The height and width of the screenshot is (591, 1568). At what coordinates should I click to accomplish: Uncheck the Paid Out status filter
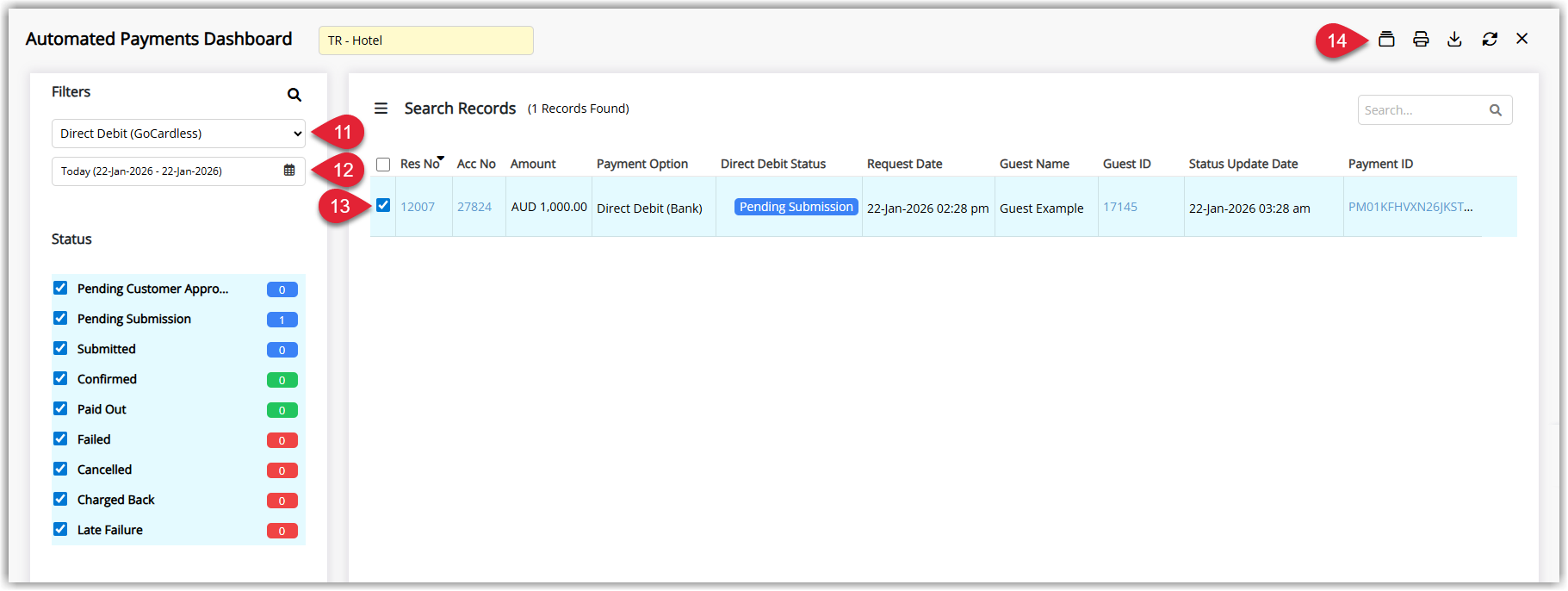(x=60, y=408)
